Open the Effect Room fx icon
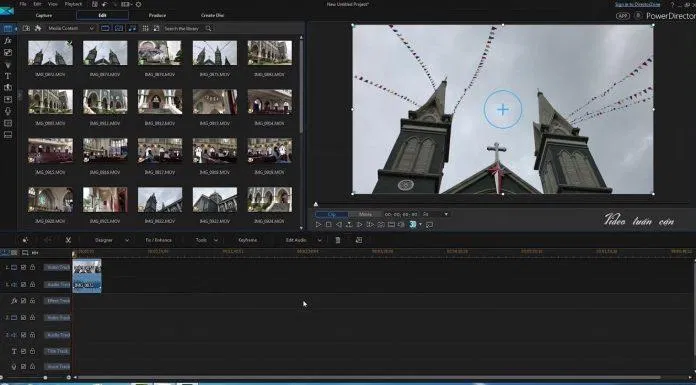Screen dimensions: 696x385 tap(8, 40)
